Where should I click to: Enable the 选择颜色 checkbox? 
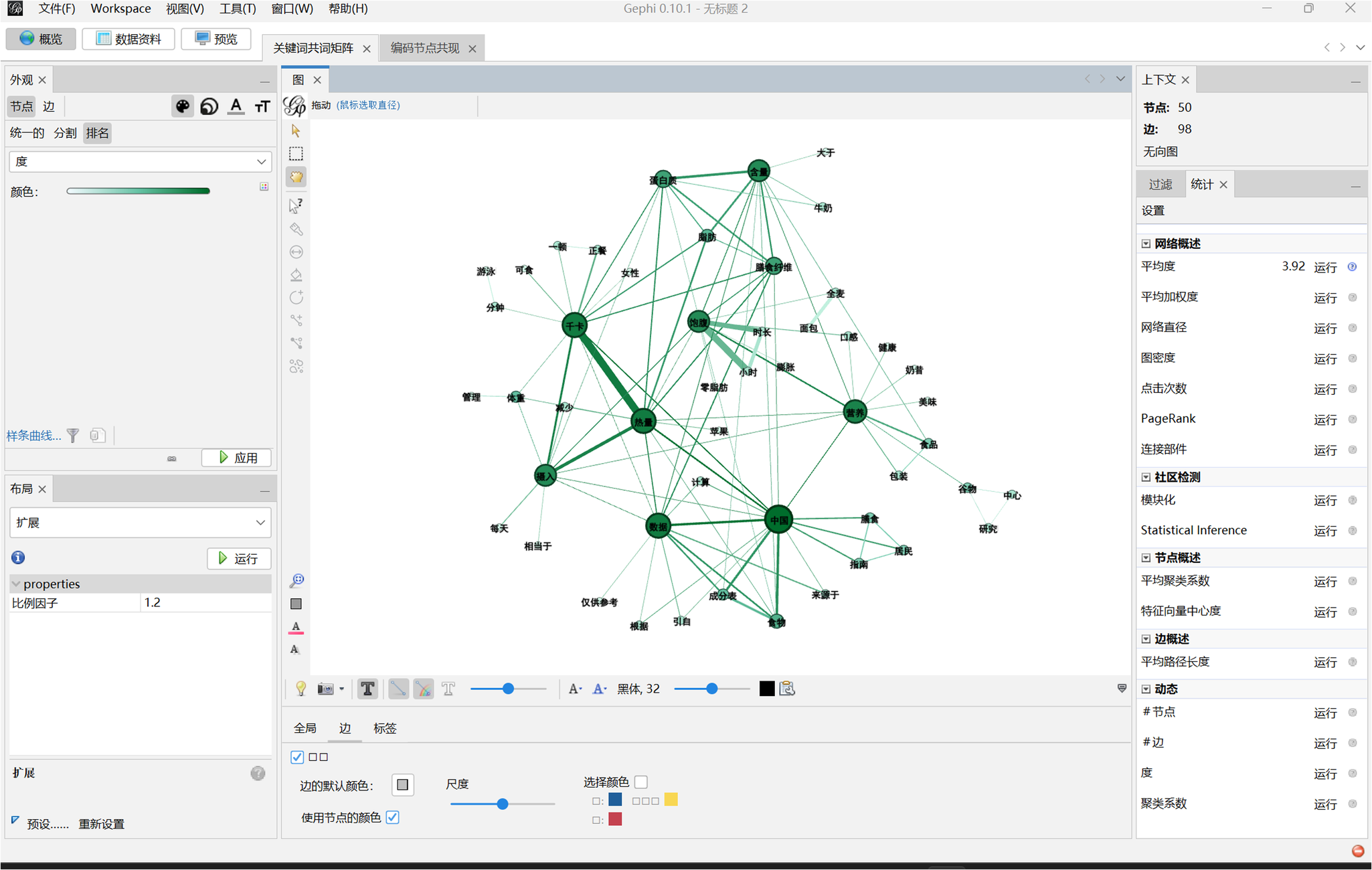[x=641, y=782]
